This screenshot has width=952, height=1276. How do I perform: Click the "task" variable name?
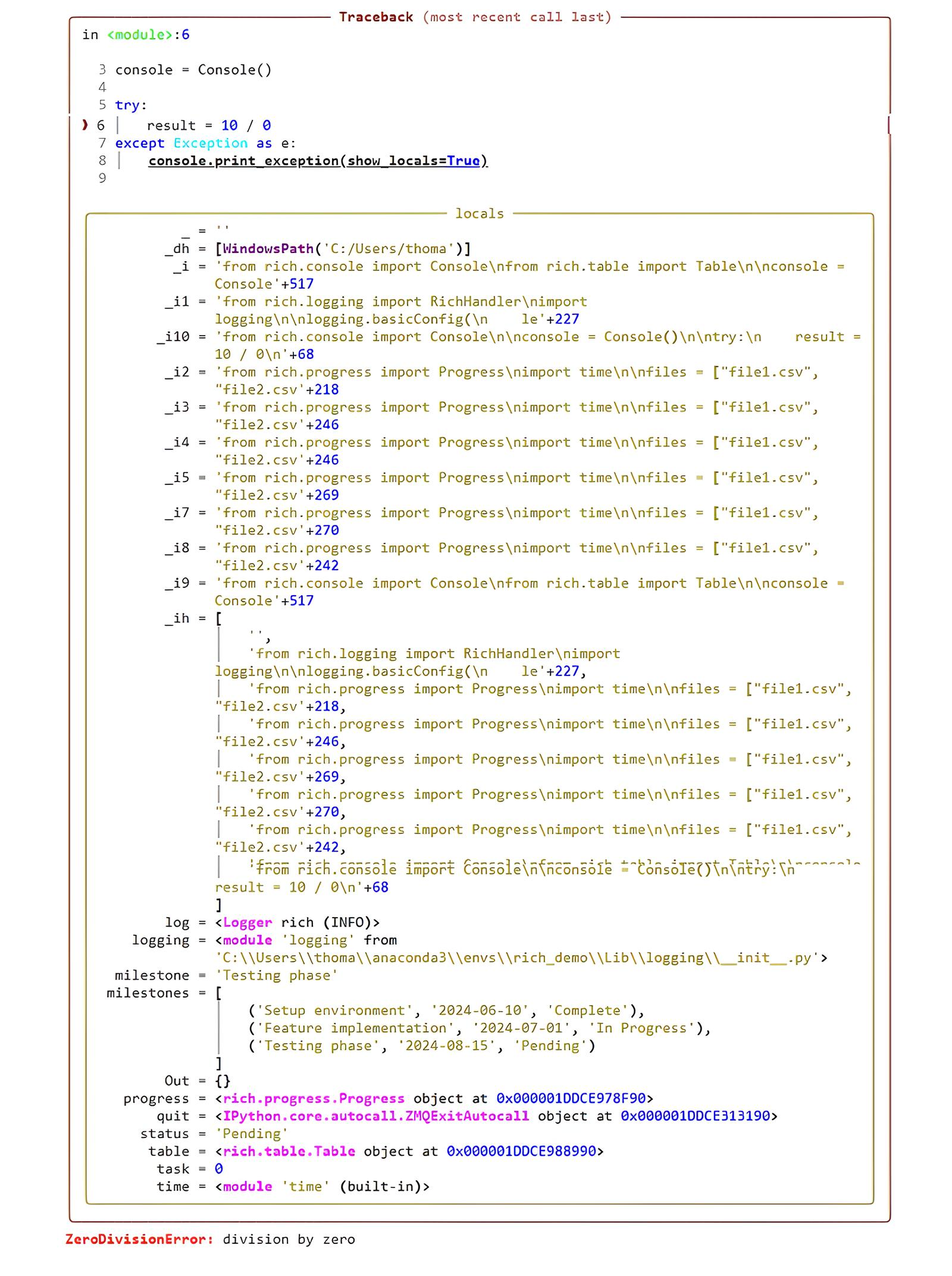pos(173,1169)
